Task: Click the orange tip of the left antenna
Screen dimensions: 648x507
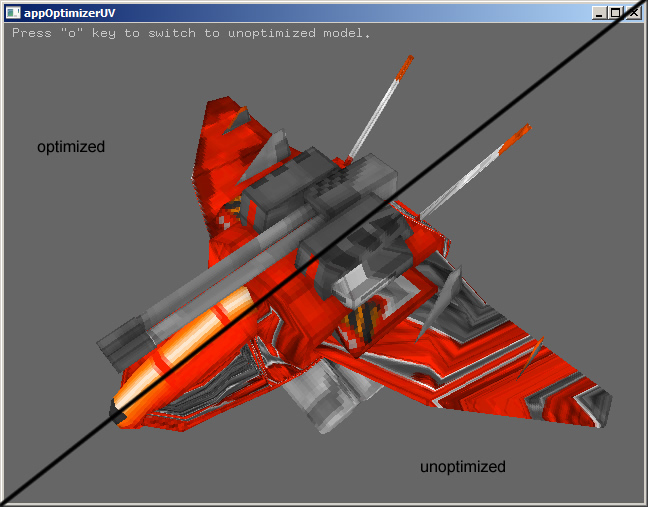Action: point(404,68)
